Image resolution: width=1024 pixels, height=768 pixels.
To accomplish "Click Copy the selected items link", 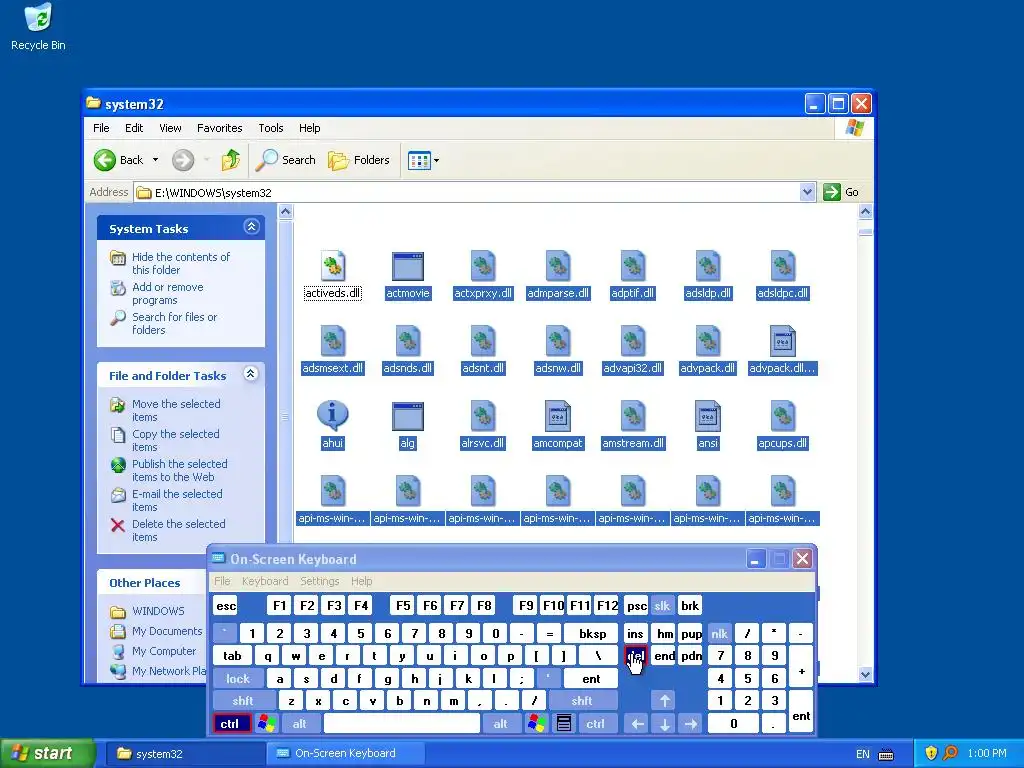I will (x=176, y=440).
